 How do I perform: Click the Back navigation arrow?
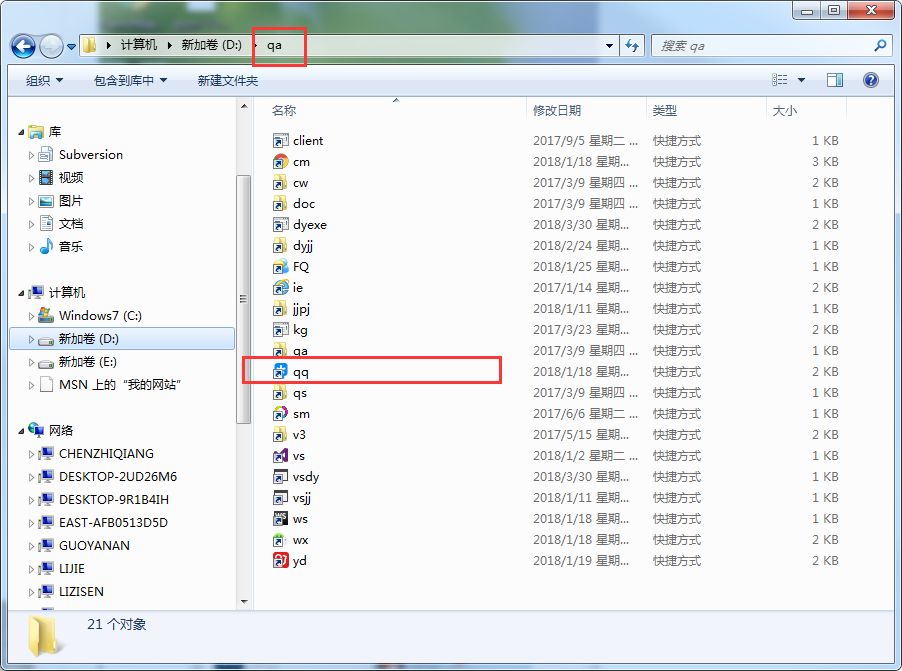click(24, 46)
